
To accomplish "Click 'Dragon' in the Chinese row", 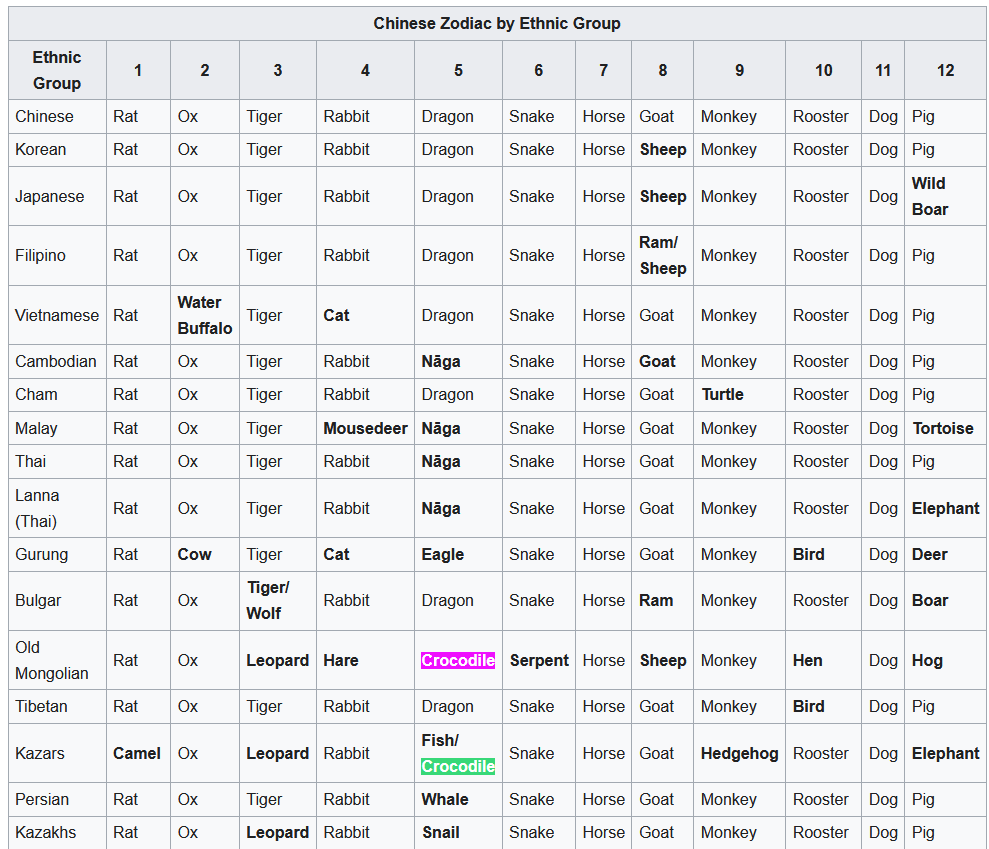I will pyautogui.click(x=447, y=117).
